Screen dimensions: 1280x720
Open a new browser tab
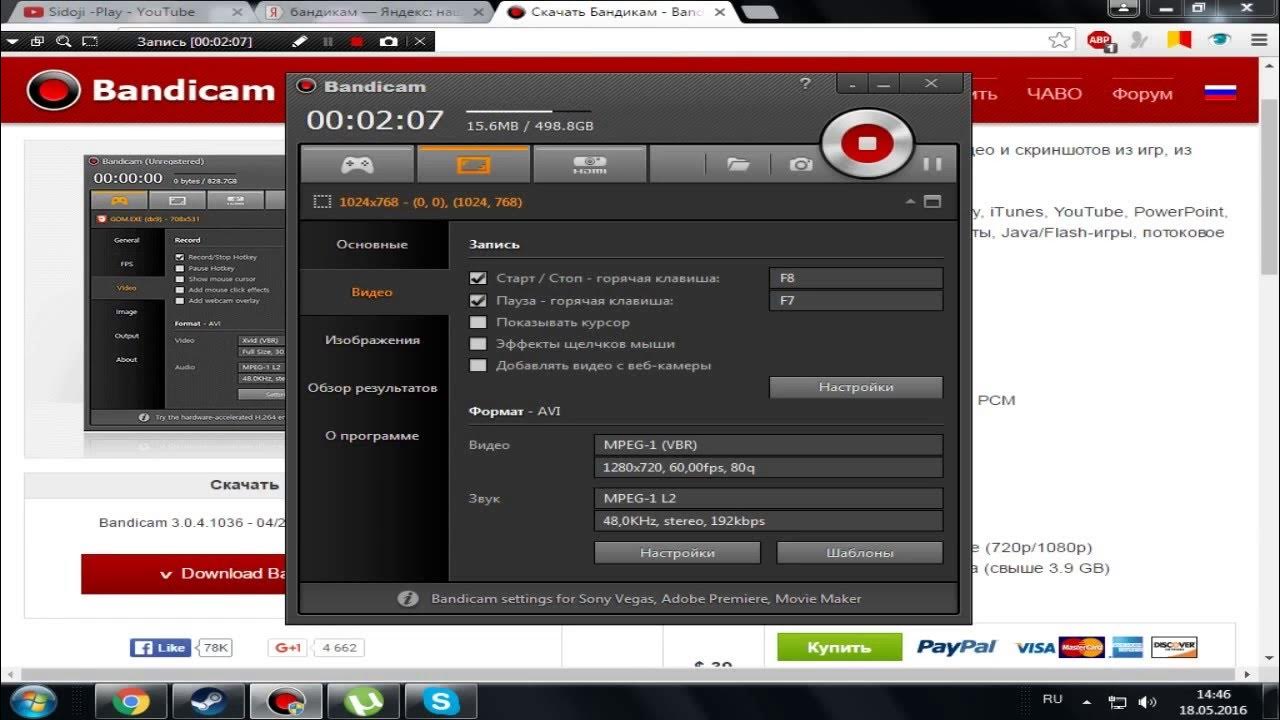point(760,13)
